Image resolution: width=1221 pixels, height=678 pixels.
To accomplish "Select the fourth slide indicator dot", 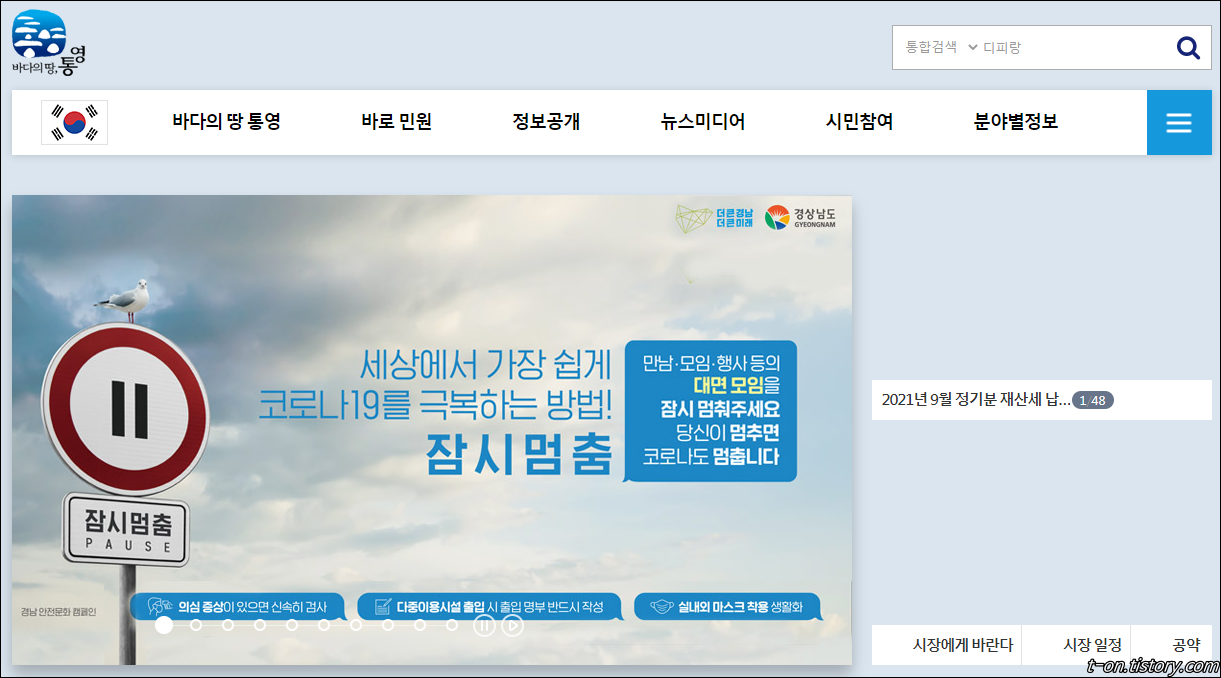I will [260, 625].
